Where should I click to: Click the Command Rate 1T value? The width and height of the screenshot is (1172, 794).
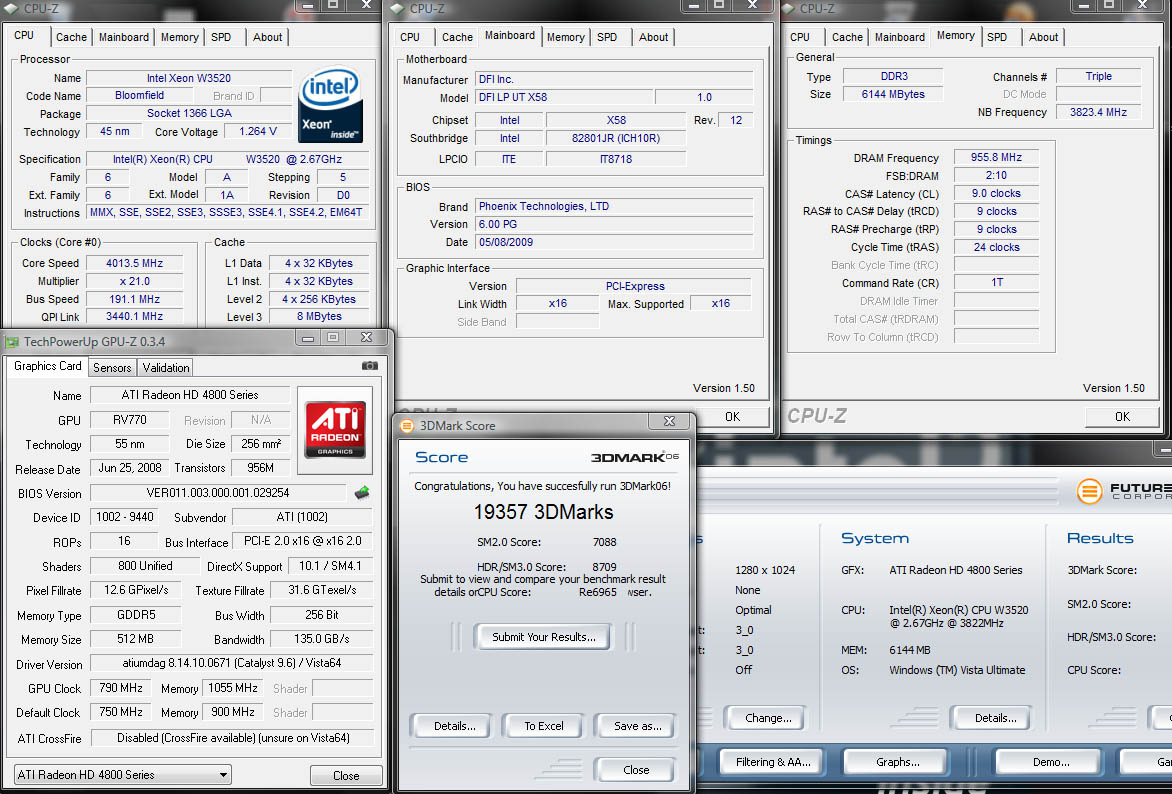(x=996, y=283)
